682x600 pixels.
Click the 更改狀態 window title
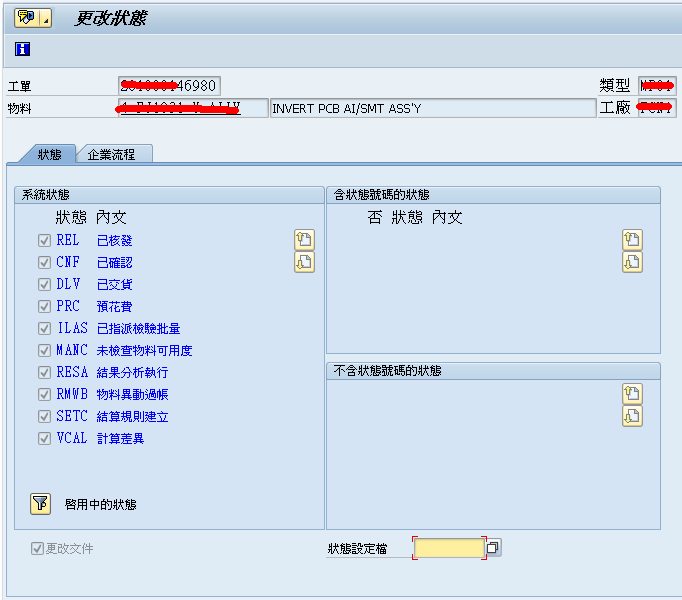(x=111, y=19)
